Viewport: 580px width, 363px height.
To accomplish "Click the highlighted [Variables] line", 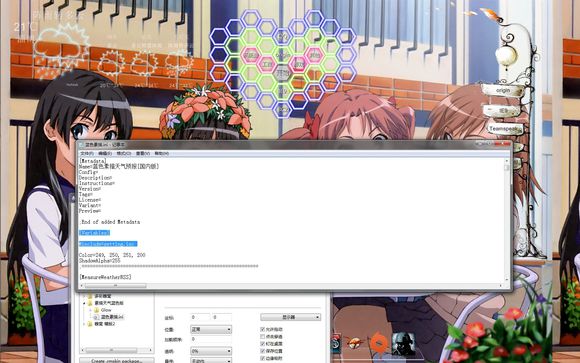I will click(94, 233).
